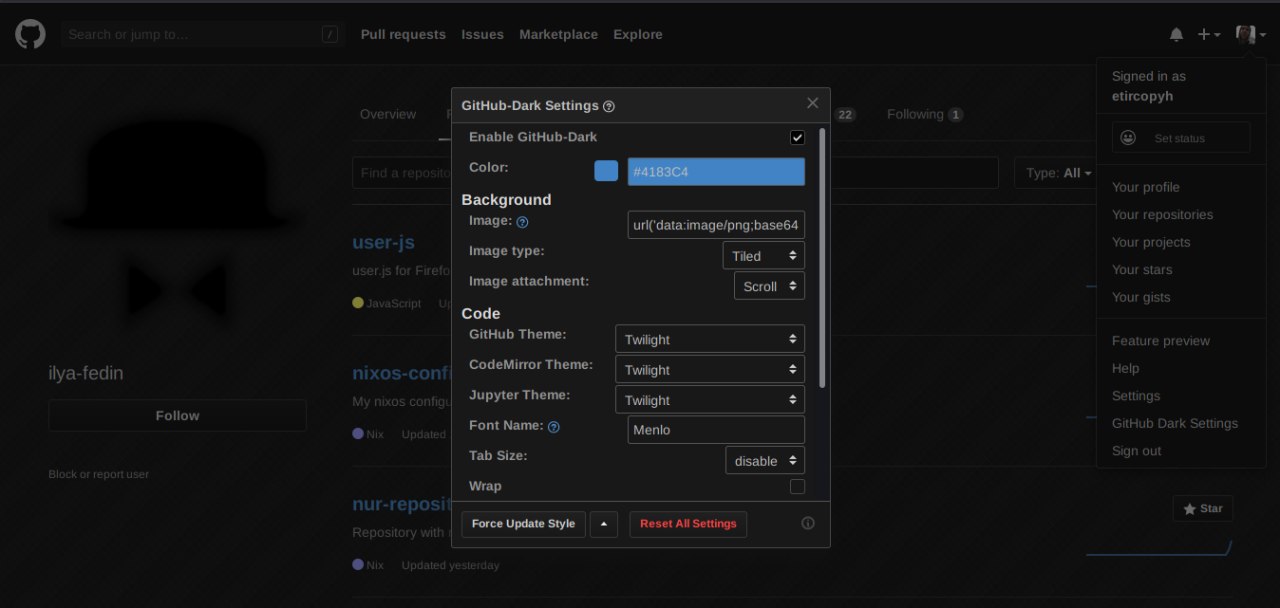Switch to the Overview tab
Viewport: 1280px width, 608px height.
click(x=388, y=114)
